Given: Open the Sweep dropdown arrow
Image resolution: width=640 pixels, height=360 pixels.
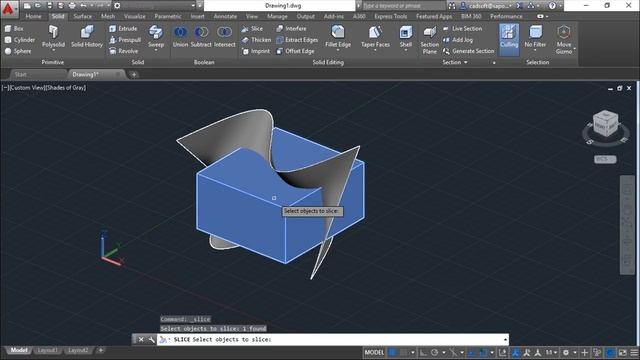Looking at the screenshot, I should 156,50.
